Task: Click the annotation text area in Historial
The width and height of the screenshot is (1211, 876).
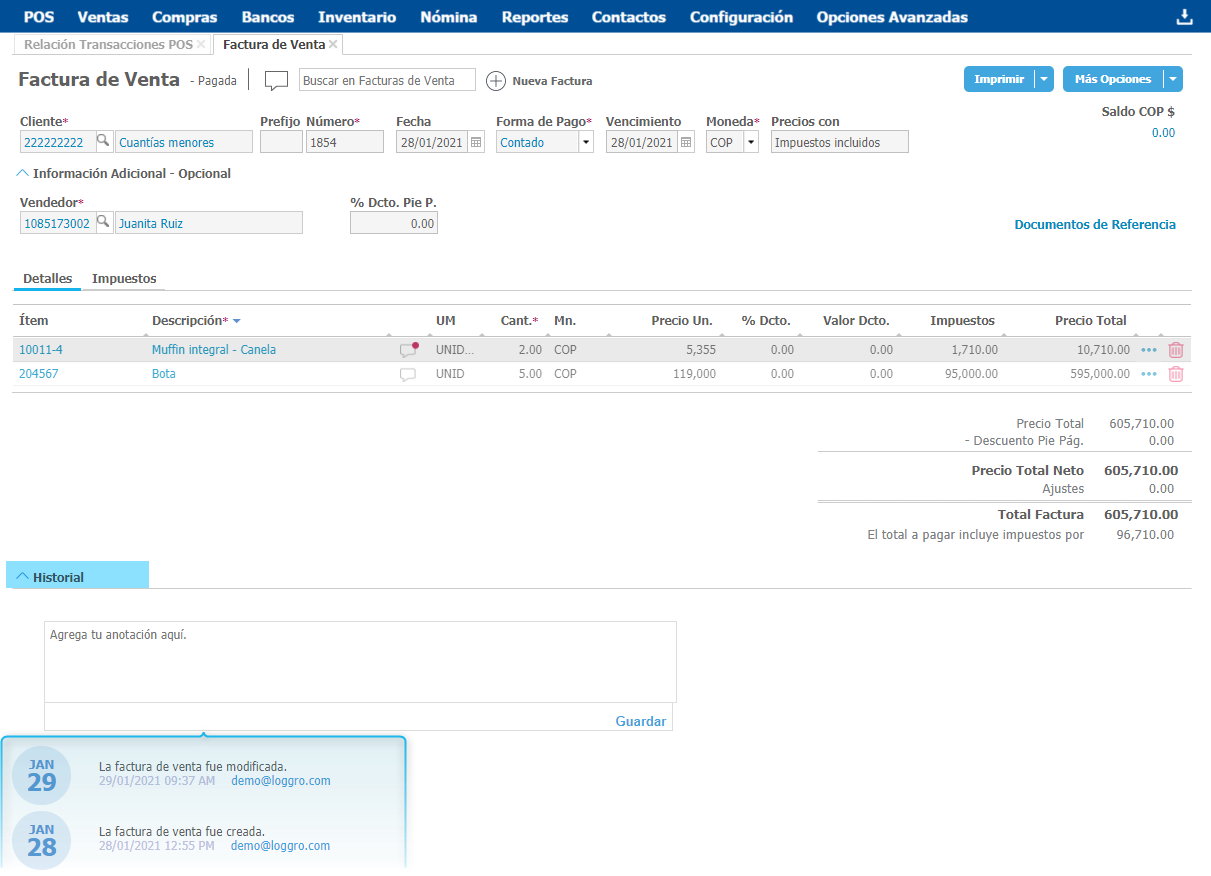Action: pos(360,662)
